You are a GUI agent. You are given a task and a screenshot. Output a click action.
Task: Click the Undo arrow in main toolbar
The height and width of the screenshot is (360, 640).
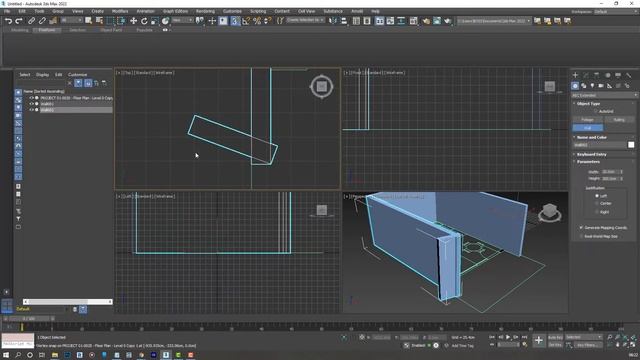click(x=8, y=21)
